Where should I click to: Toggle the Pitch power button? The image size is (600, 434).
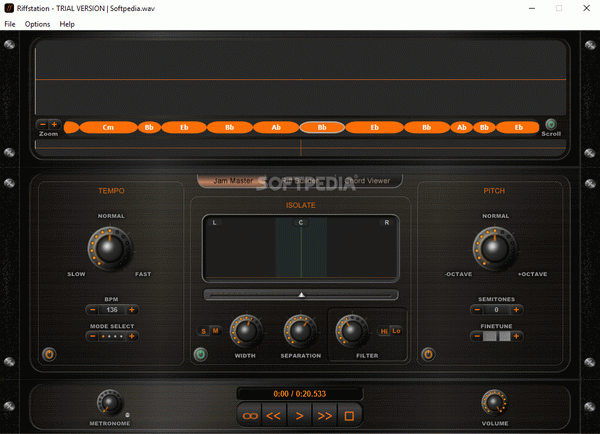click(x=428, y=354)
